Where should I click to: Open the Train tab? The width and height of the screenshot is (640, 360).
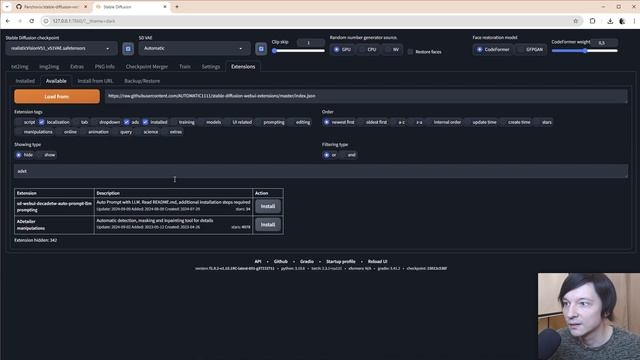pos(184,67)
